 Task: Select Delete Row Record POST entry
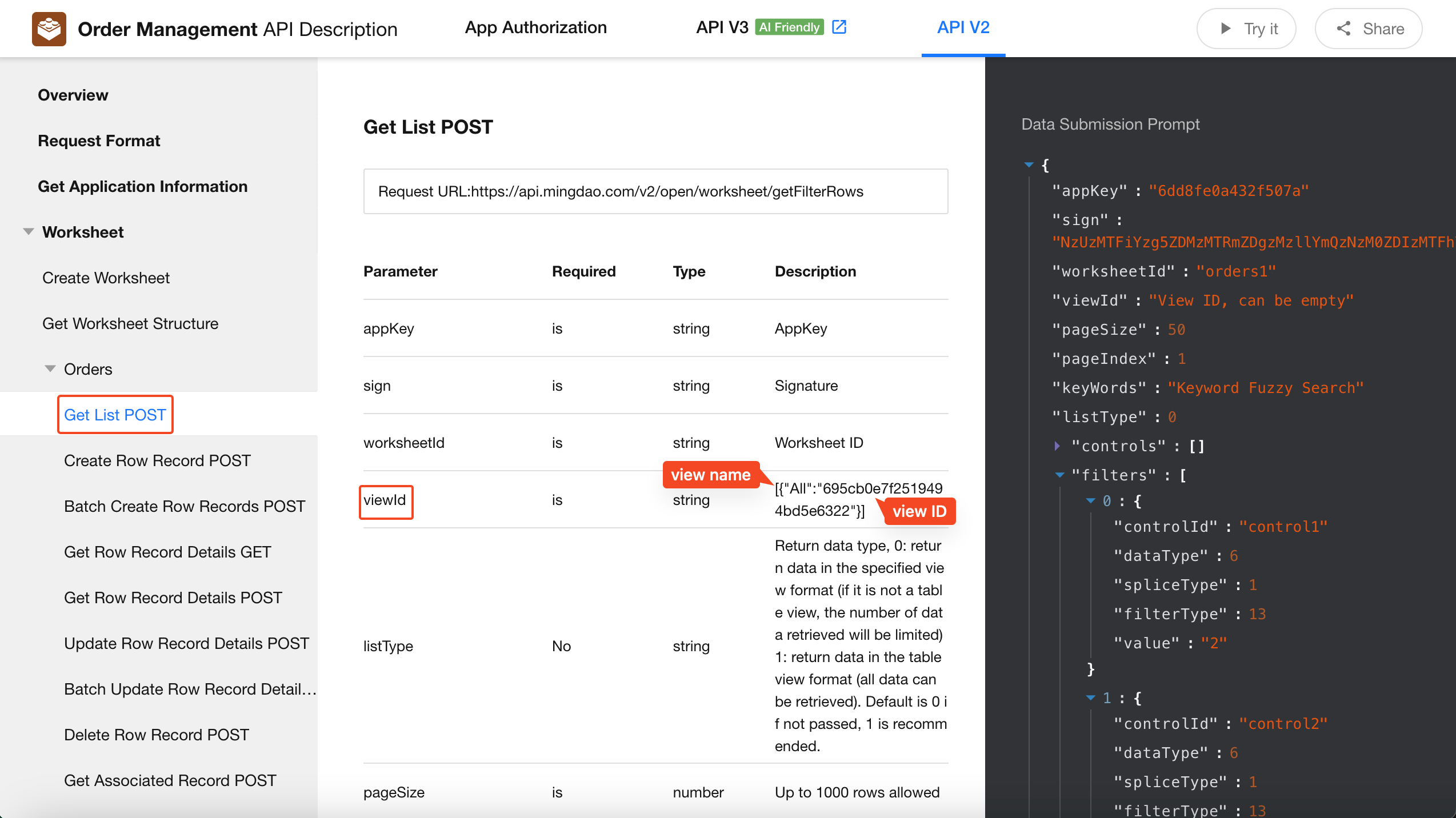(157, 735)
